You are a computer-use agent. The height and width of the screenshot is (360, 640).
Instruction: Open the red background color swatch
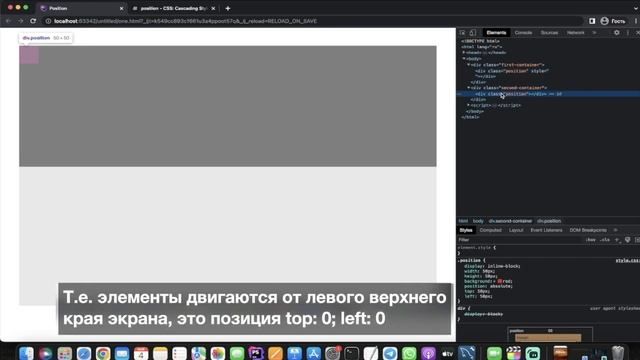tap(500, 281)
